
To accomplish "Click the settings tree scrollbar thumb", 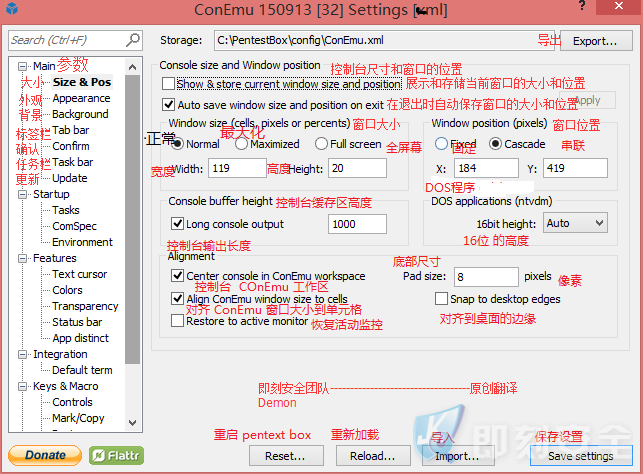I will (x=132, y=219).
